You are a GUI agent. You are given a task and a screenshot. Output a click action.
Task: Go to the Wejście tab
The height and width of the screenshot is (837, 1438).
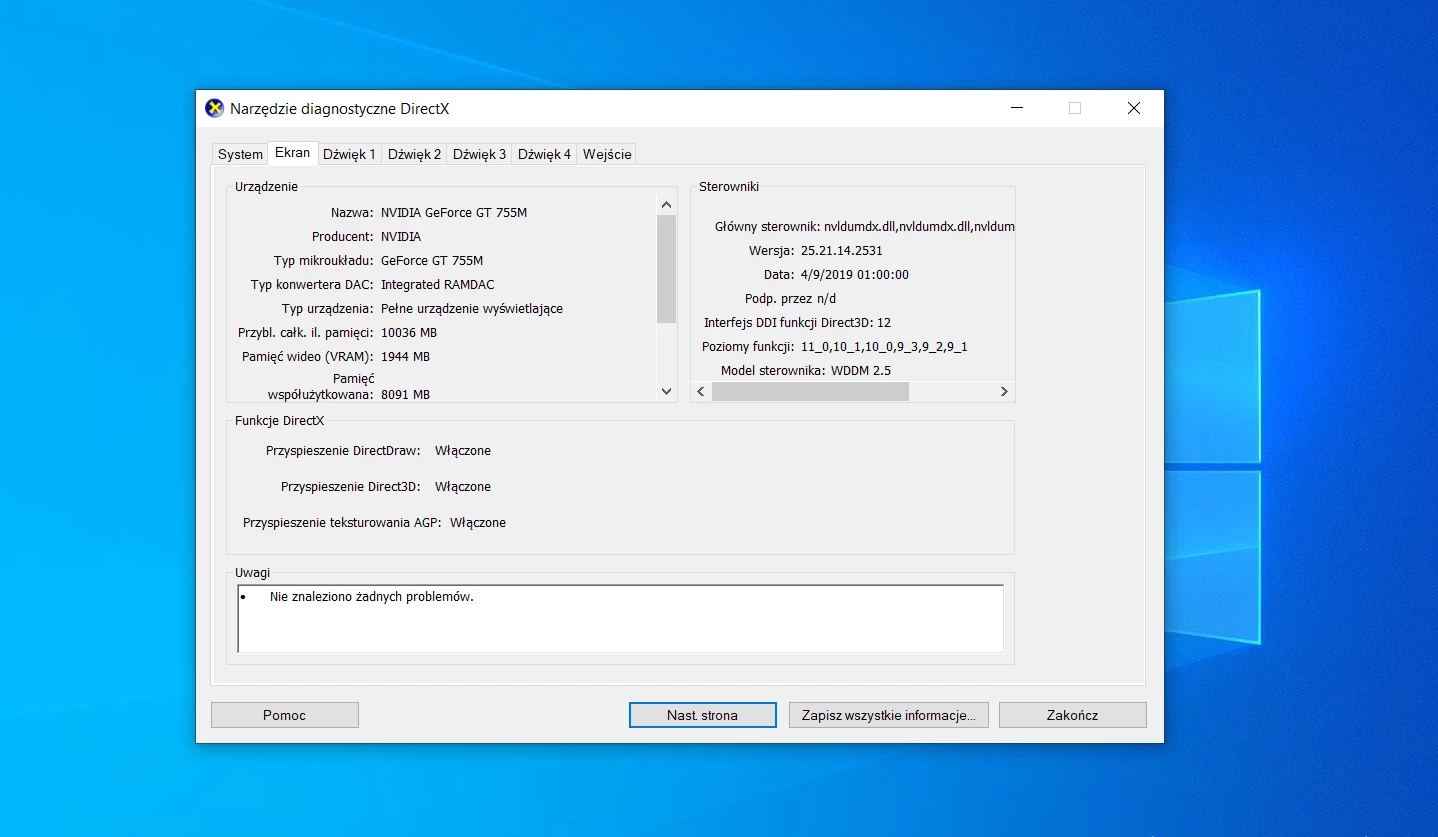(607, 154)
